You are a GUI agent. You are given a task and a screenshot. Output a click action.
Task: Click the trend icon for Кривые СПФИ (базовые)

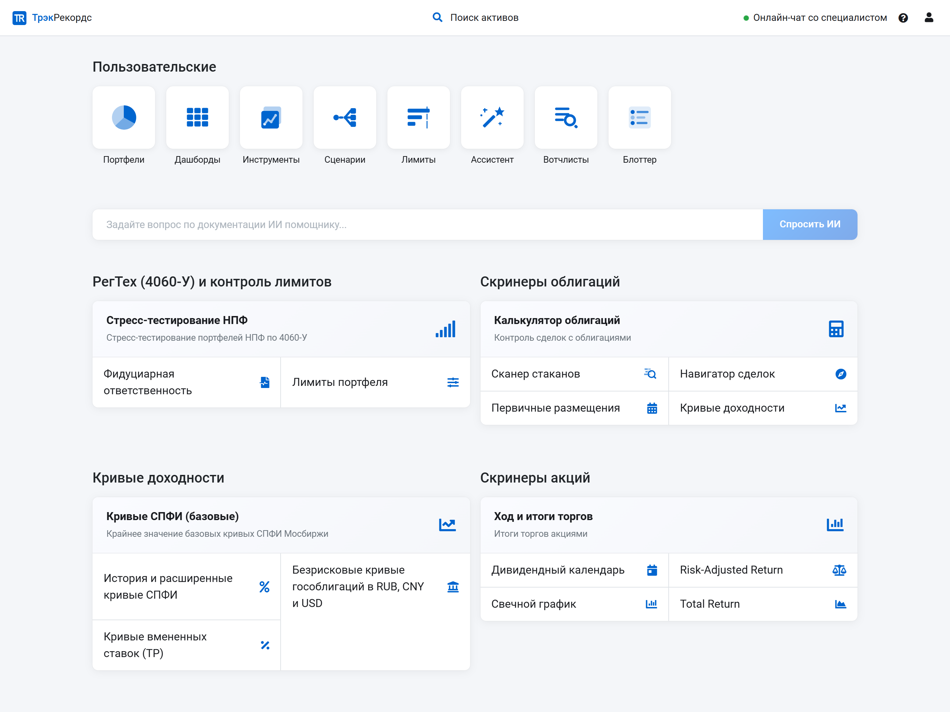(447, 525)
